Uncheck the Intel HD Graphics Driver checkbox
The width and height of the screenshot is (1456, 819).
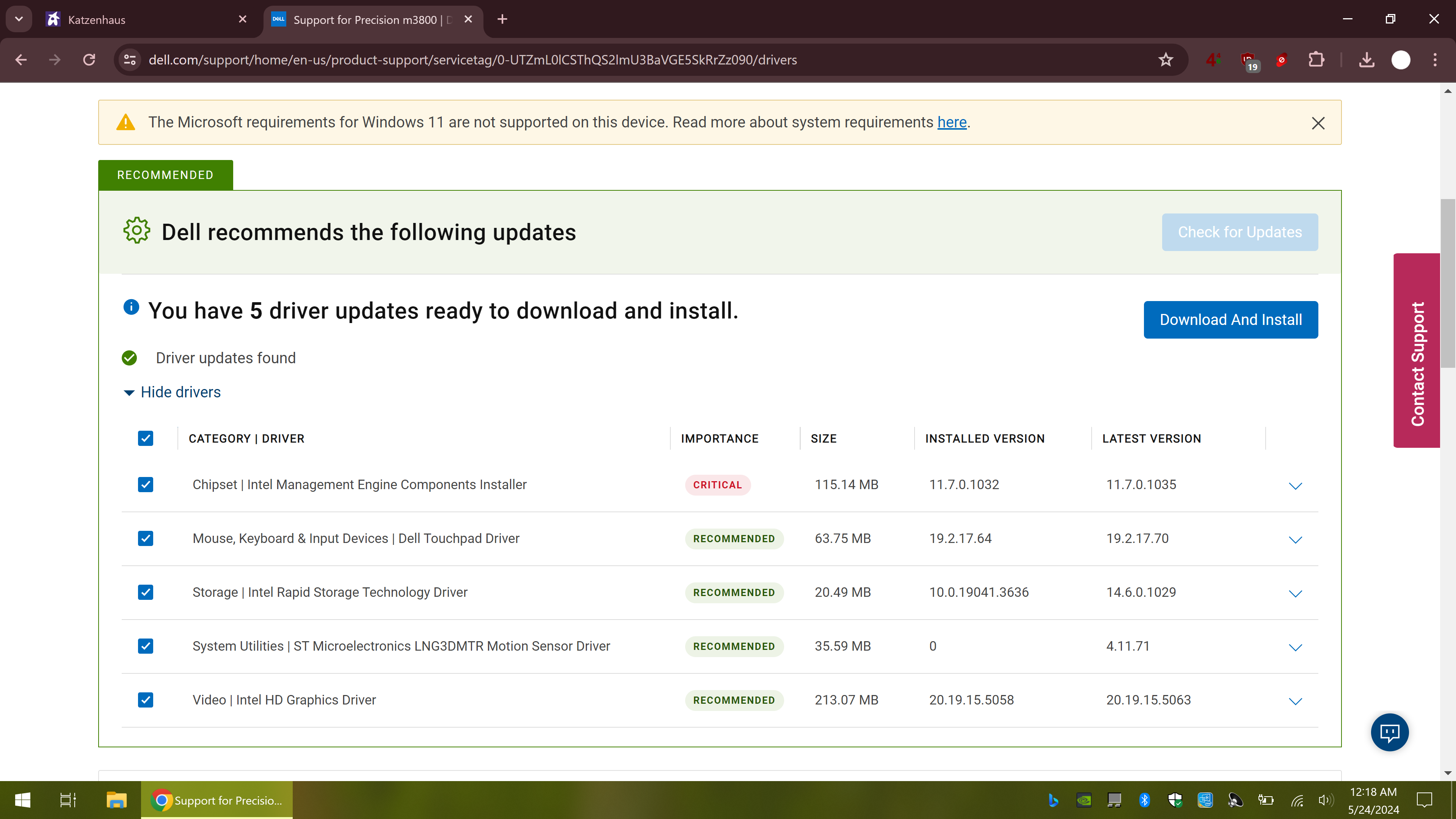tap(146, 700)
